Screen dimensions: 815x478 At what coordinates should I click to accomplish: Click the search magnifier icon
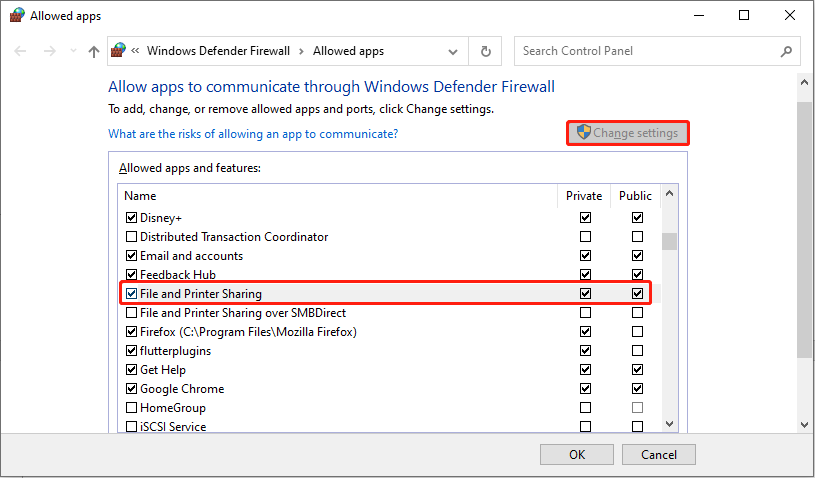(785, 51)
